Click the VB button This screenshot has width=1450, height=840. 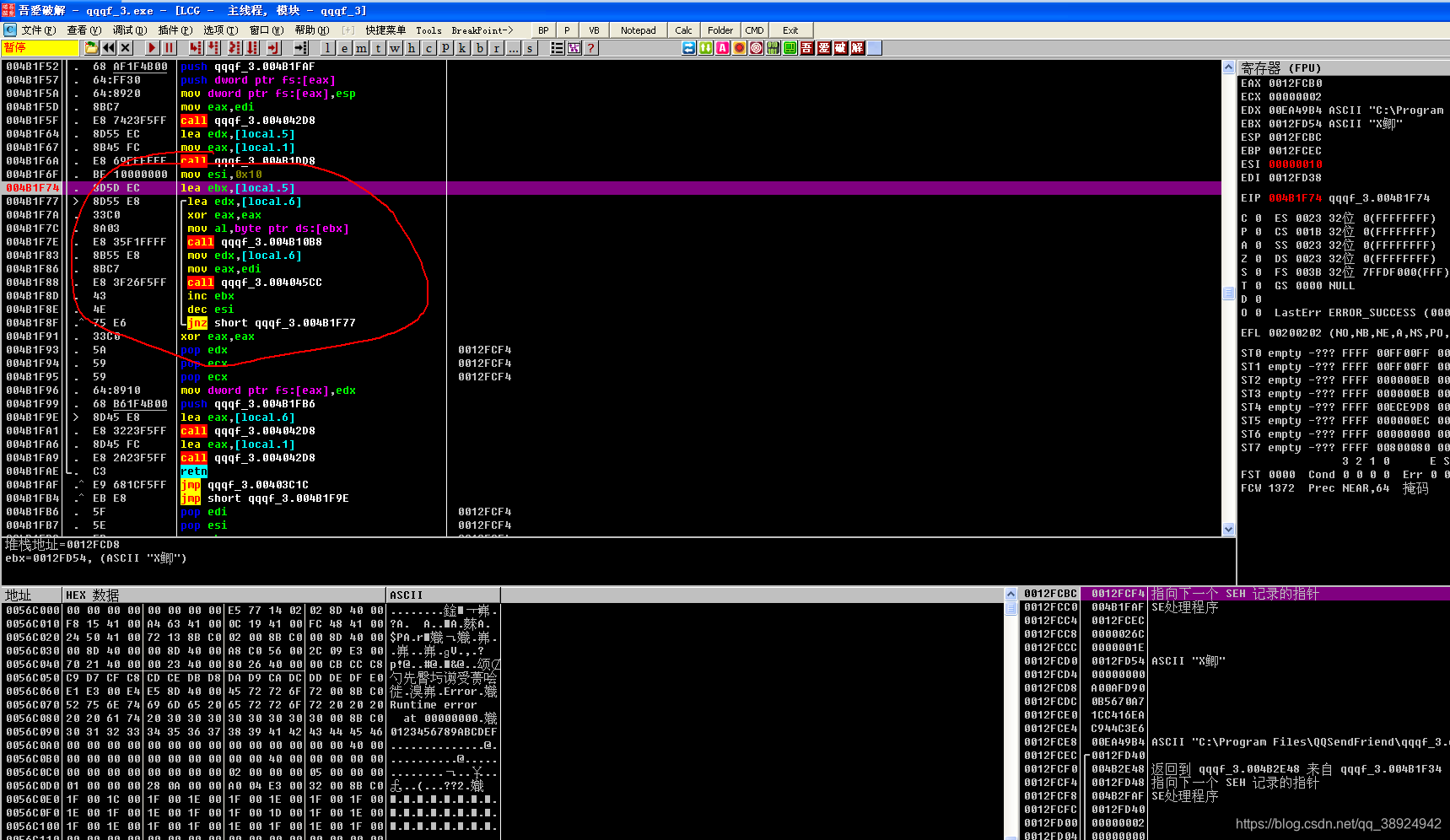pyautogui.click(x=594, y=30)
